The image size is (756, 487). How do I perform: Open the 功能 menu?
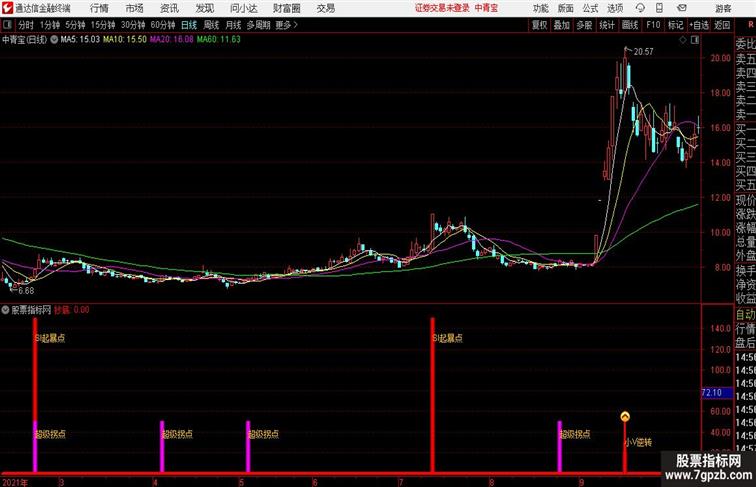point(540,8)
